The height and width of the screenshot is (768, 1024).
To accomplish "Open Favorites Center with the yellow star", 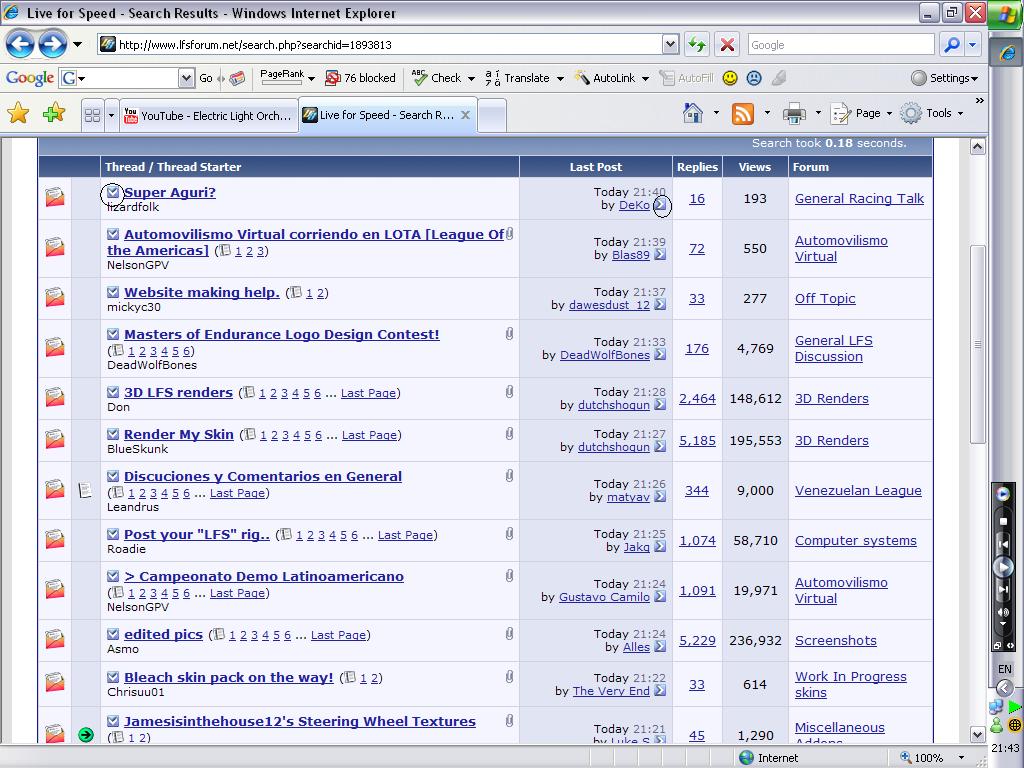I will pyautogui.click(x=18, y=114).
